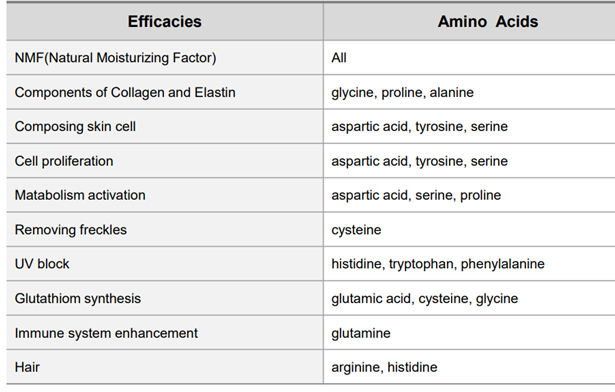Click histidine, tryptophan, phenylalanine cell
615x392 pixels.
pos(469,264)
